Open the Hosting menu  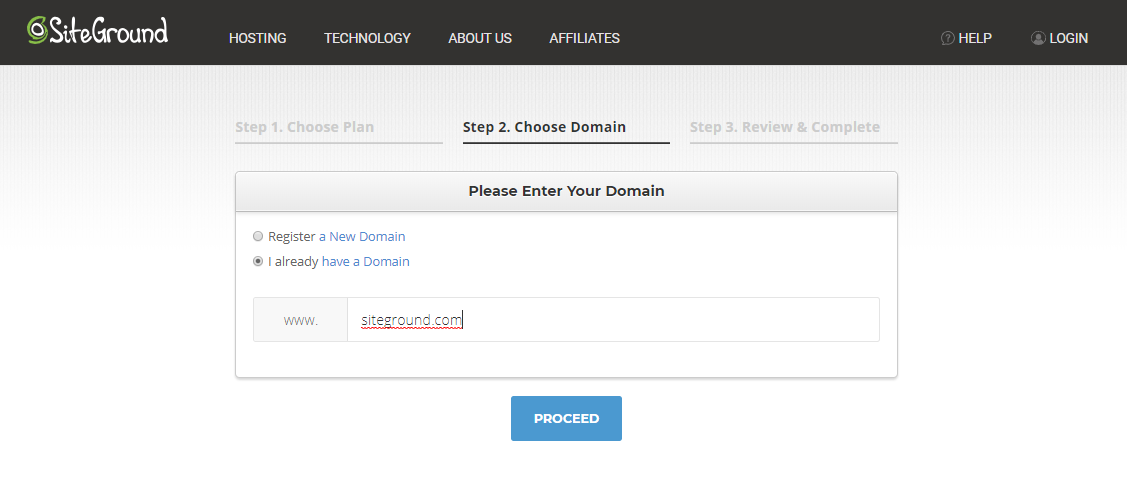pyautogui.click(x=257, y=38)
